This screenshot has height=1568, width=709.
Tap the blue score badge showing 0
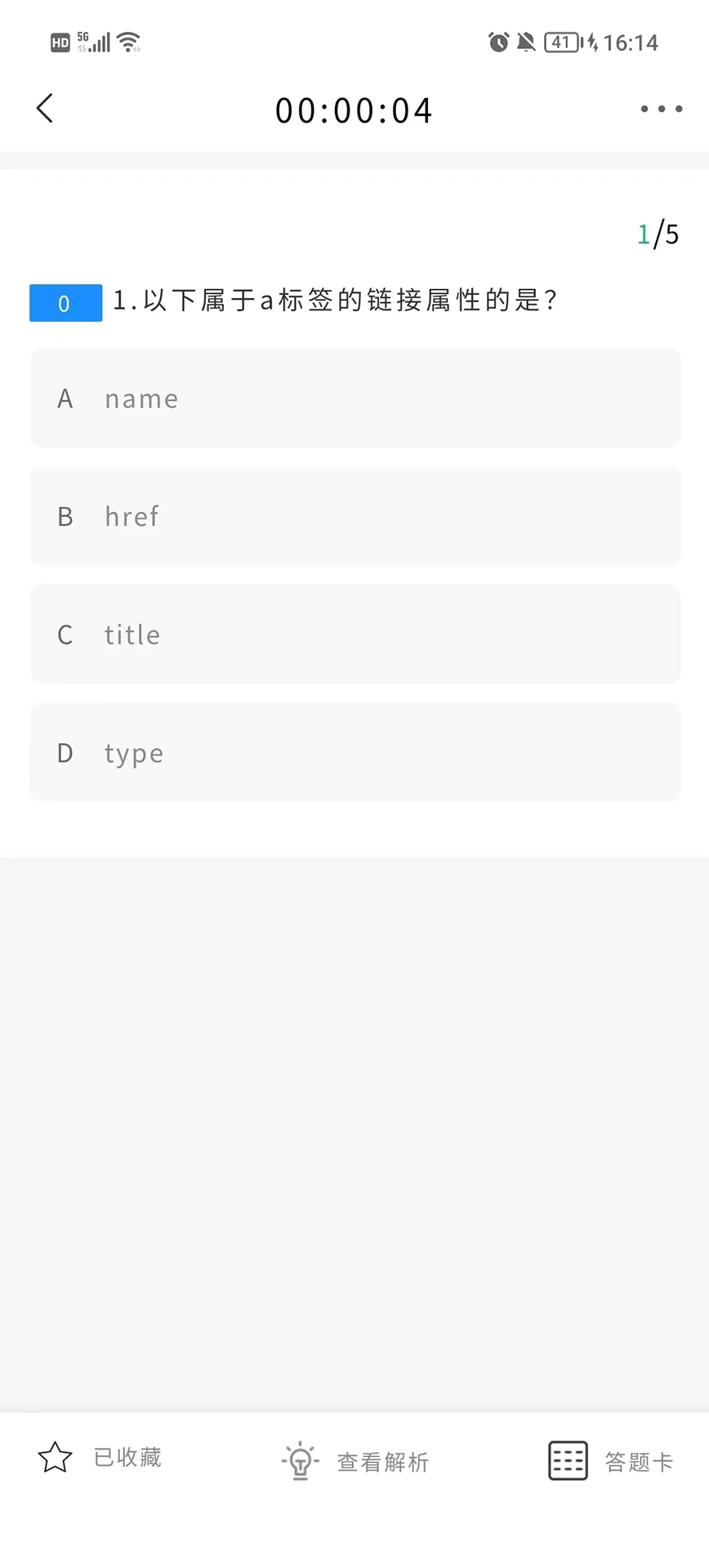(65, 303)
